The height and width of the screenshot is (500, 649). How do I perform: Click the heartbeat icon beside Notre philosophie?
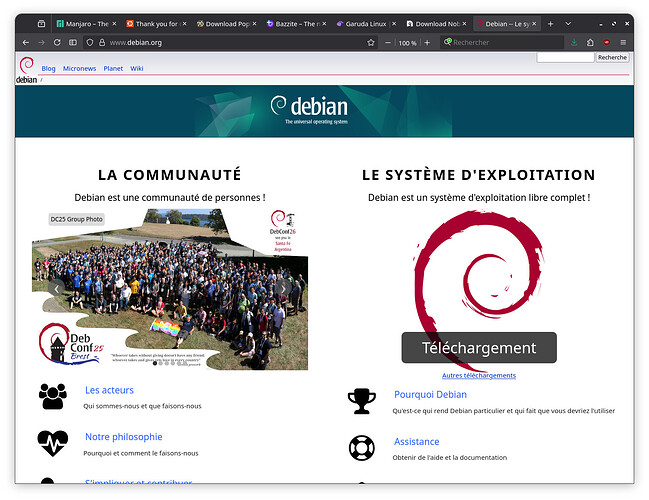point(52,442)
